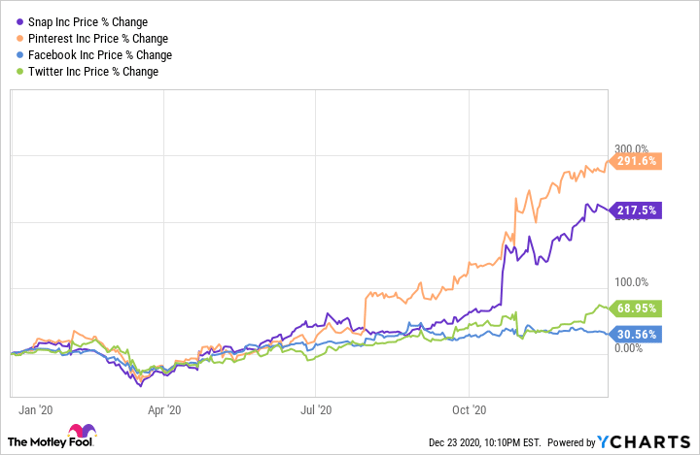Click the Jan '20 axis label
Viewport: 700px width, 455px height.
[39, 410]
